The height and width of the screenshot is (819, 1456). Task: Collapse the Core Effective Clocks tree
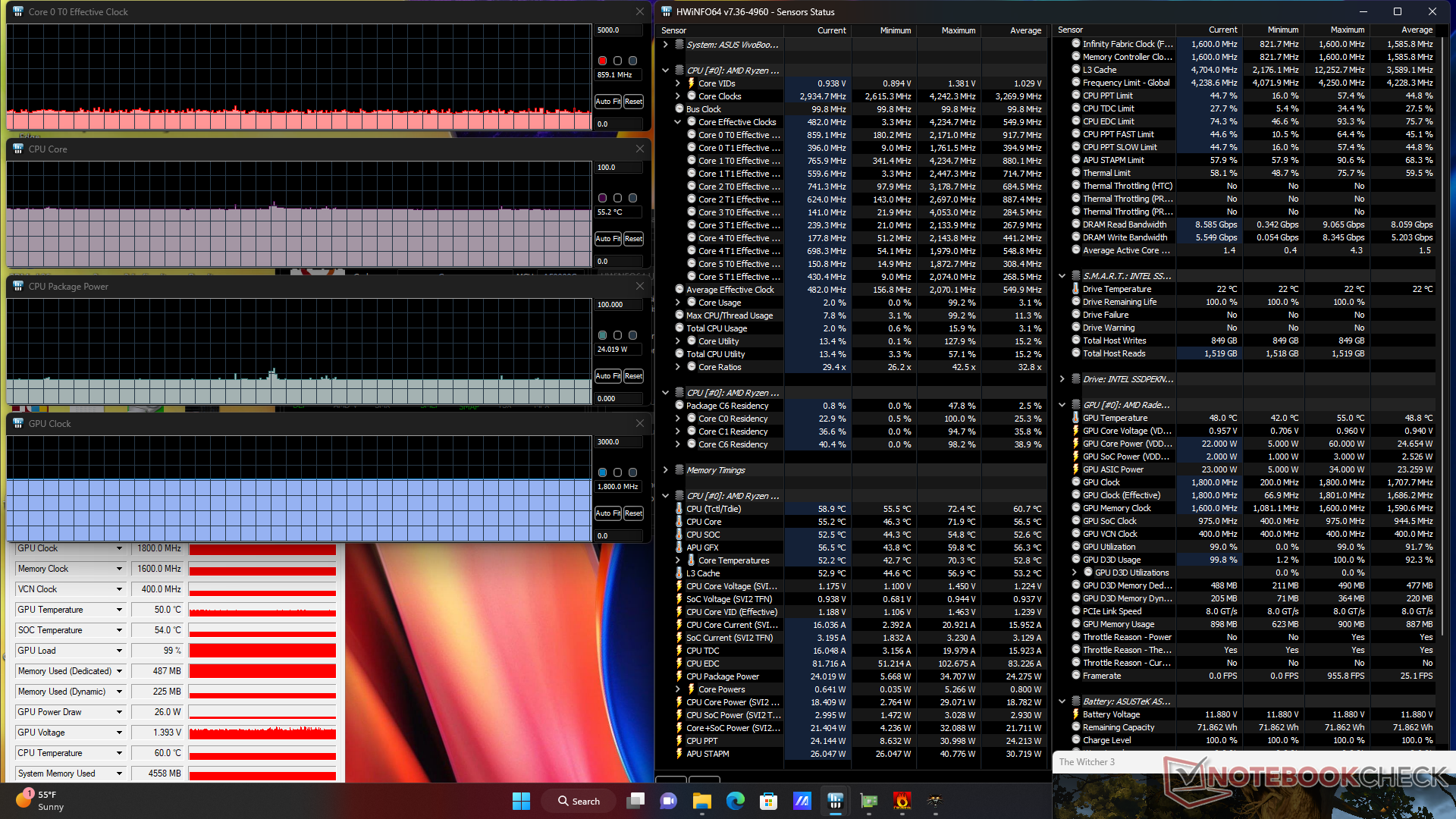click(678, 122)
